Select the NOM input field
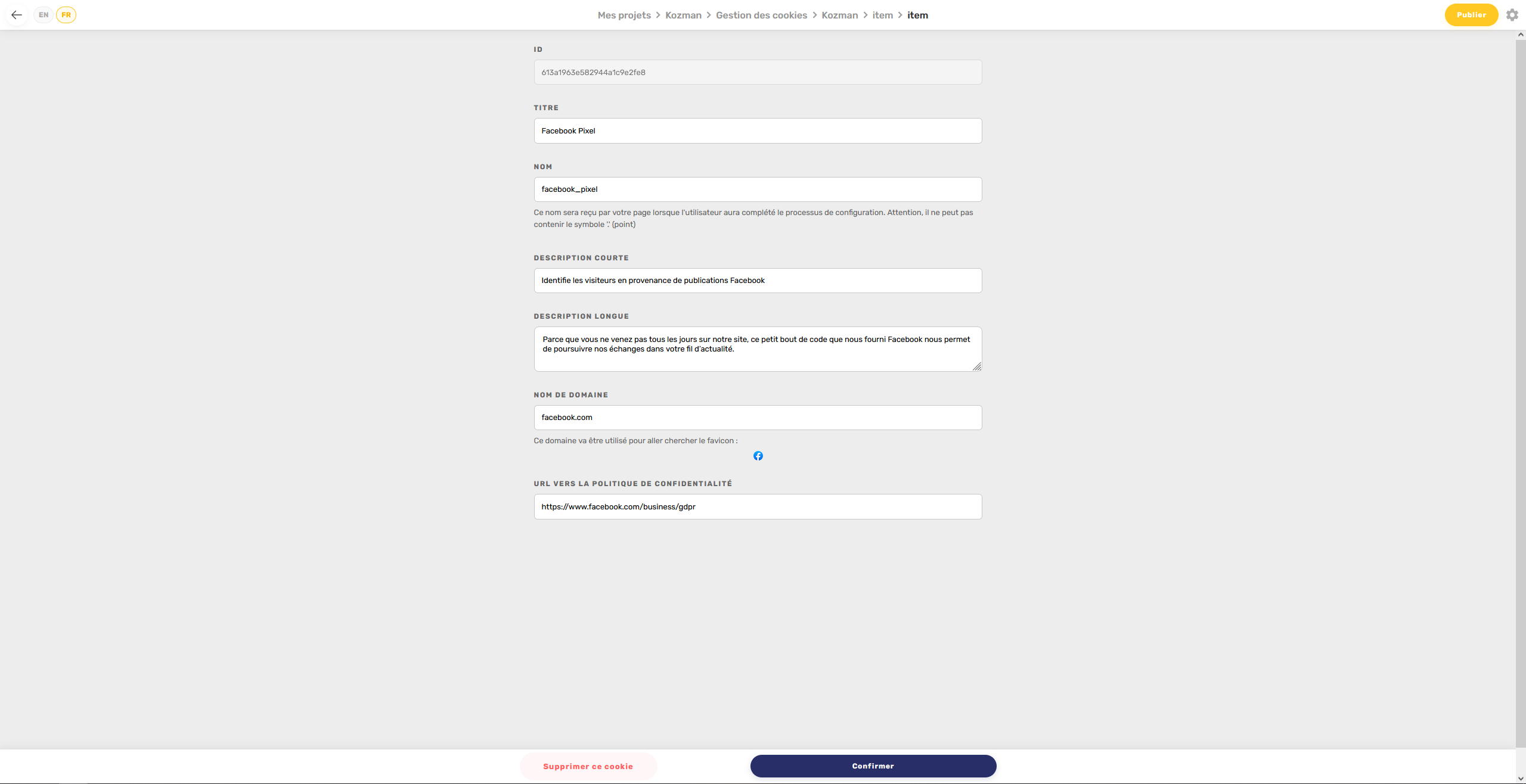Screen dimensions: 1526x784 [757, 189]
